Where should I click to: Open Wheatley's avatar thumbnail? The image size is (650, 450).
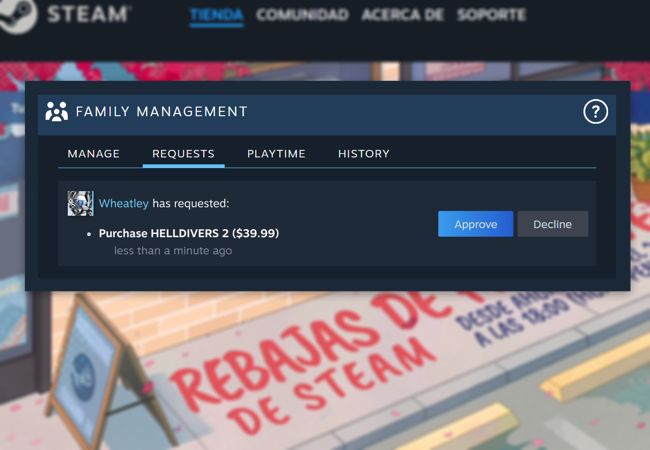click(81, 203)
